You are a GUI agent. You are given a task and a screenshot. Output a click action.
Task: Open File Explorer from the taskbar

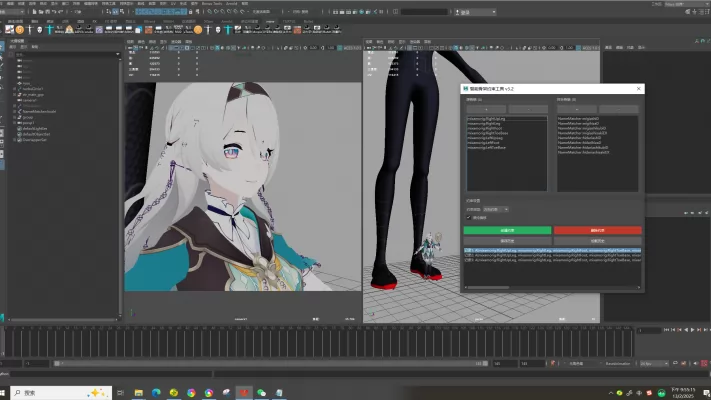click(x=139, y=393)
